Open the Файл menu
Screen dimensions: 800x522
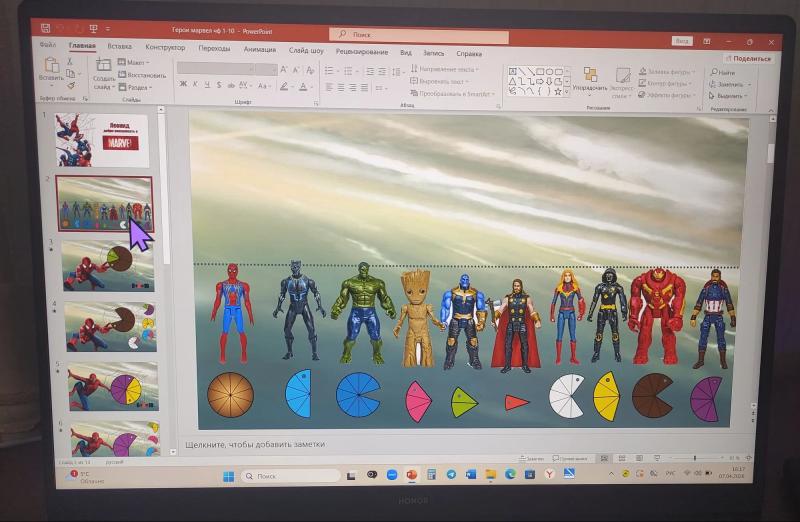(x=48, y=45)
